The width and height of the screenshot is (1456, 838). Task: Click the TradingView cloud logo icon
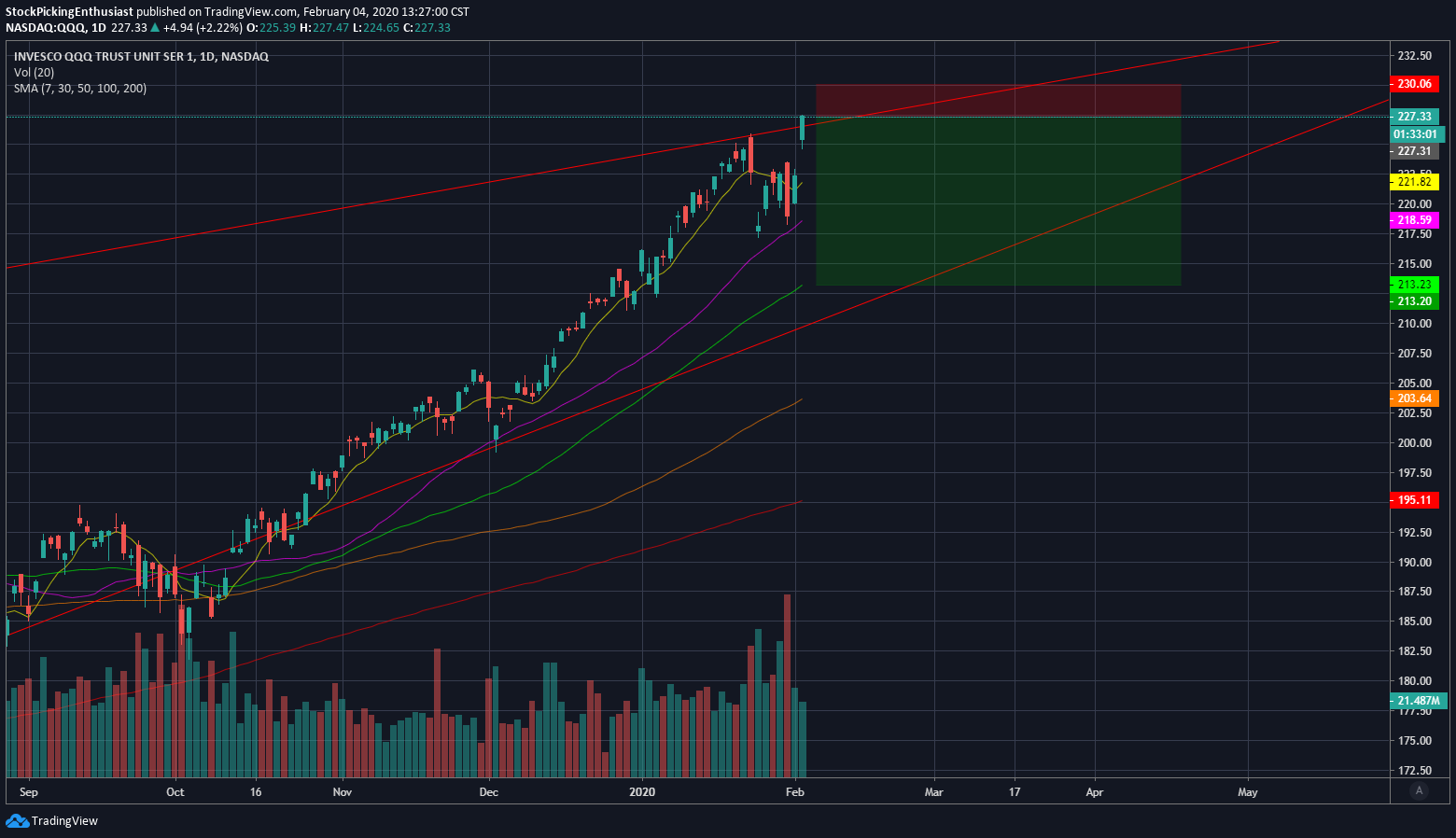tap(17, 820)
